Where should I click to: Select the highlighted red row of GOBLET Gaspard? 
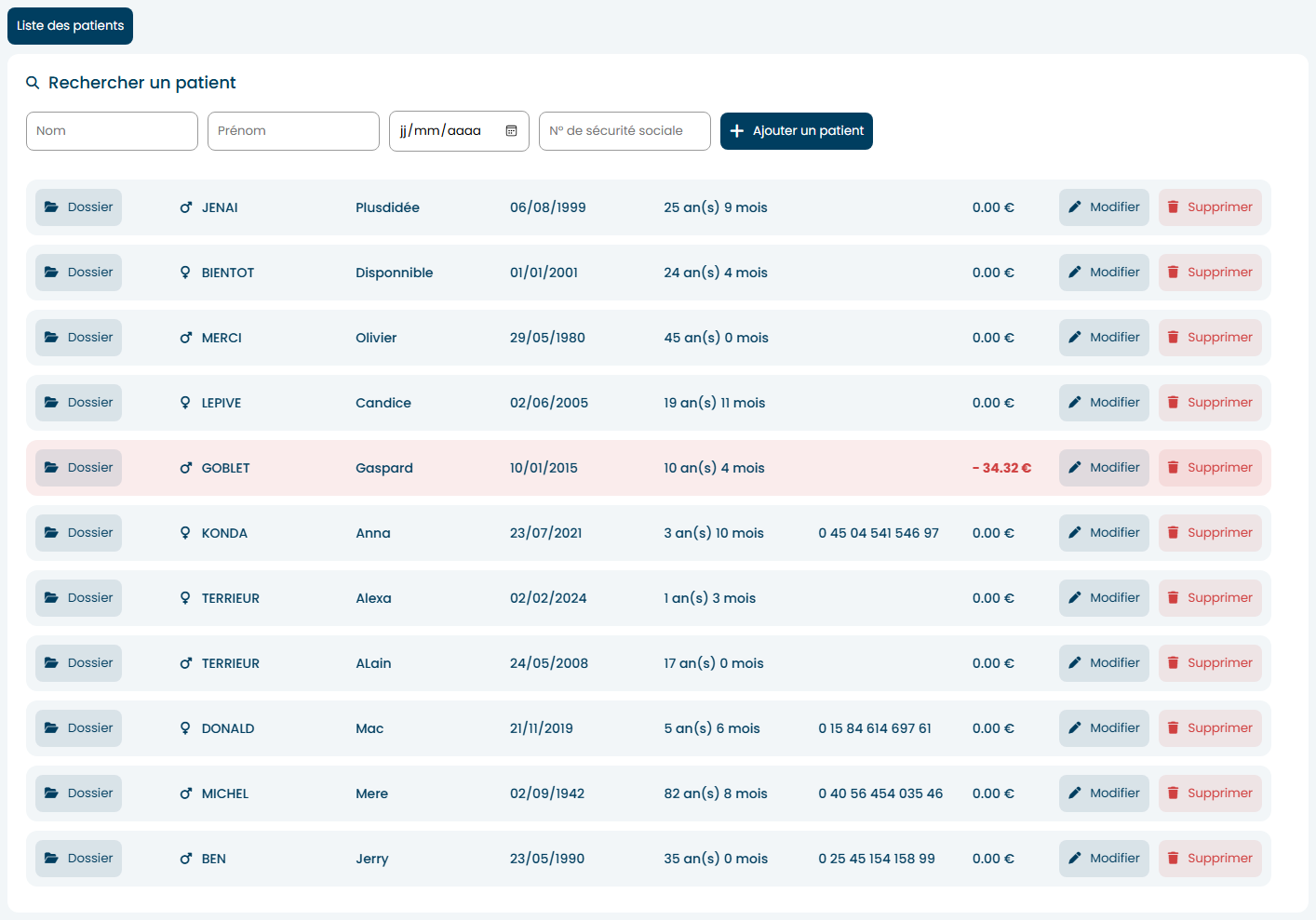(605, 467)
